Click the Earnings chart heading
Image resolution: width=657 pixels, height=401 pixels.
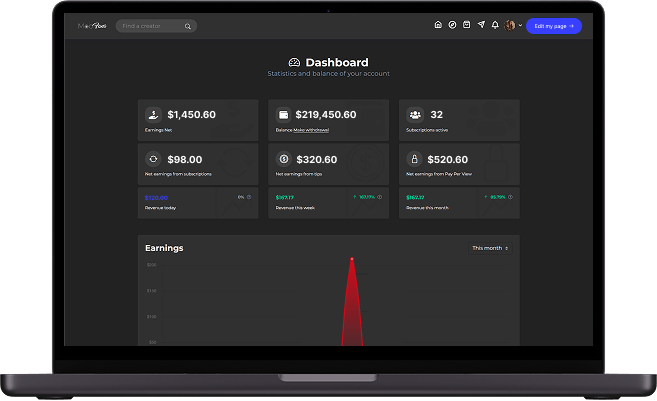pos(164,248)
